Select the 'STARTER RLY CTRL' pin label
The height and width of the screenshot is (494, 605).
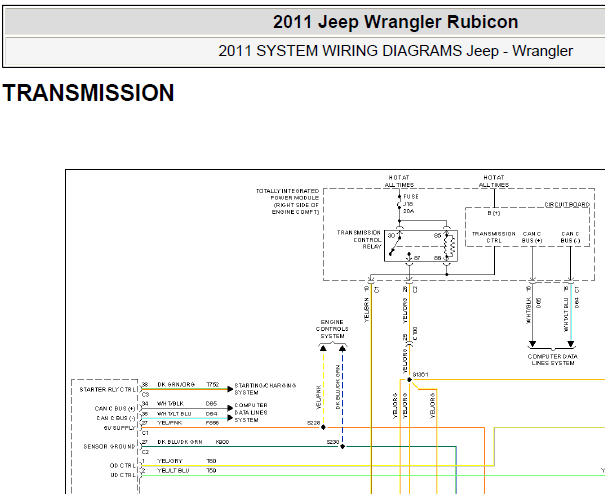click(x=108, y=390)
